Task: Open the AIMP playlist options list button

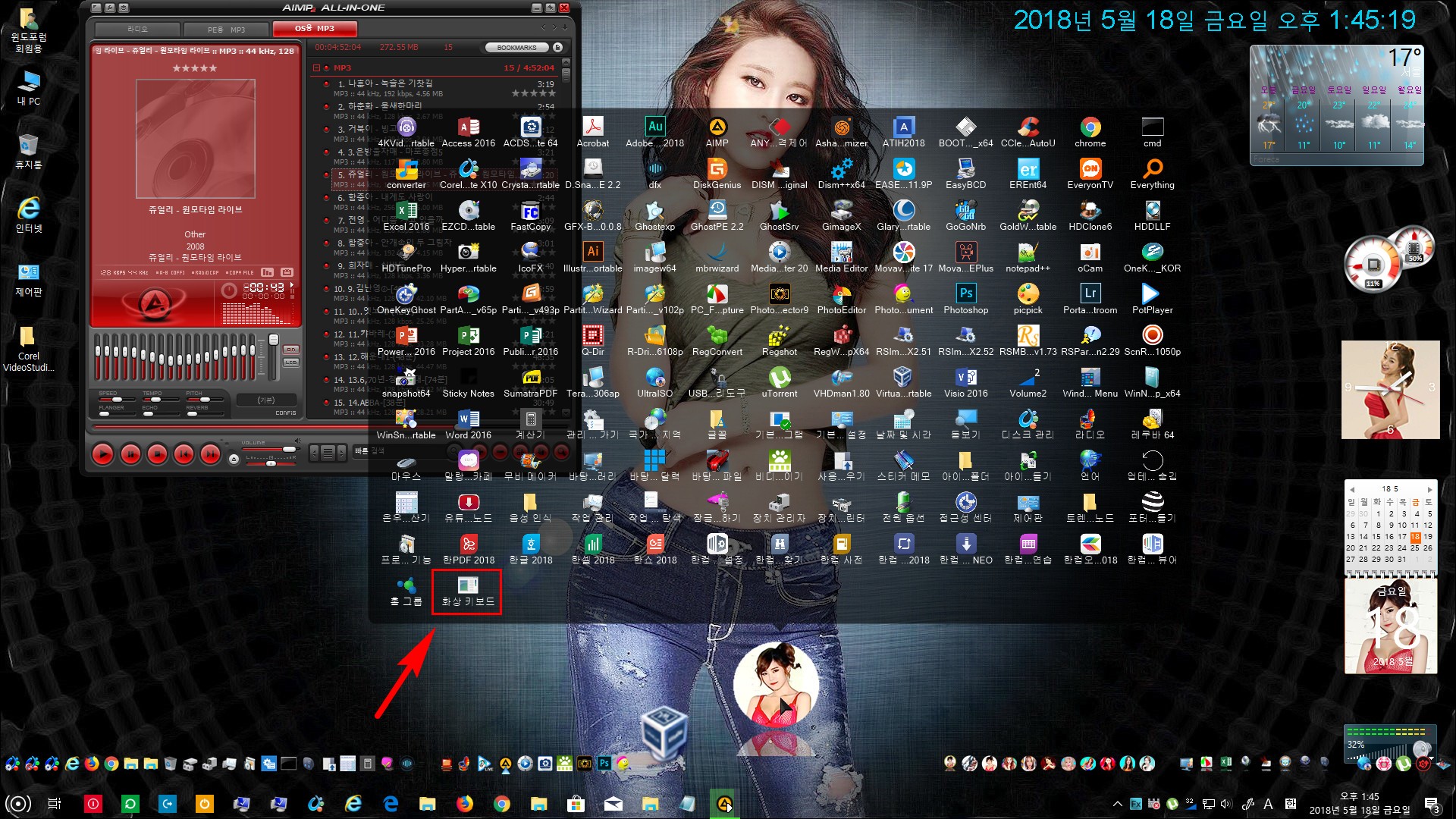Action: pyautogui.click(x=328, y=453)
